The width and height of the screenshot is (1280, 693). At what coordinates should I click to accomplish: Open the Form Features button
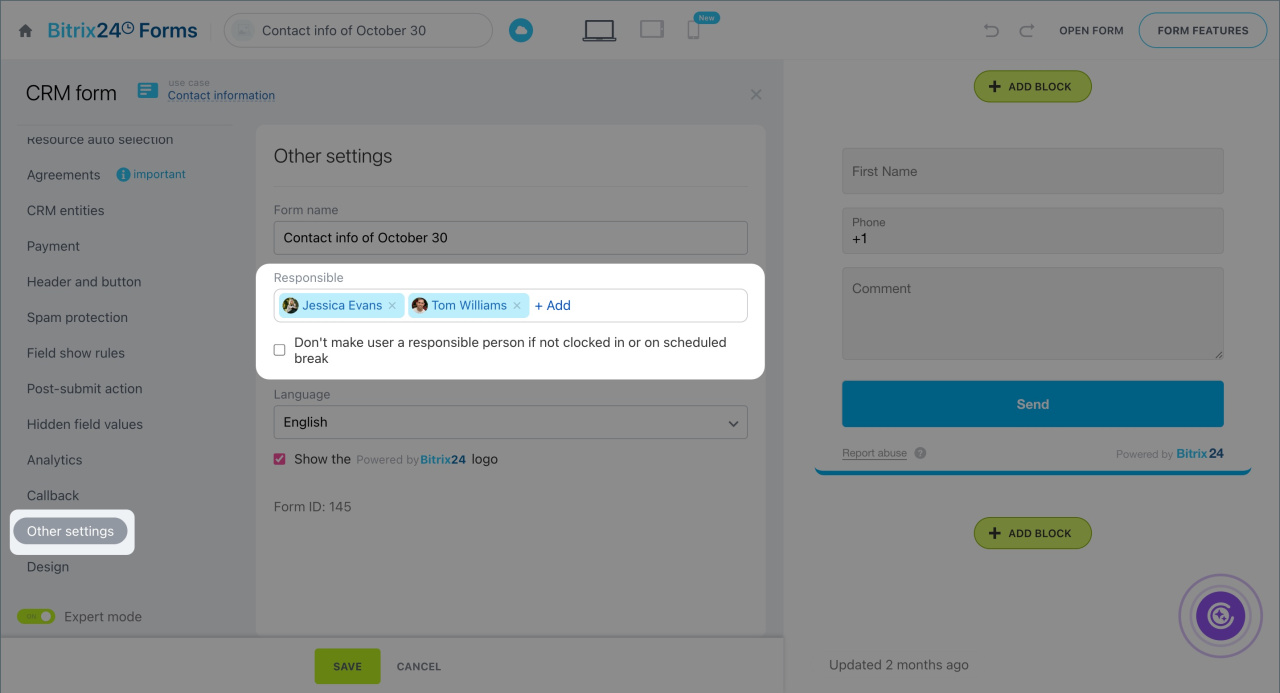(1202, 31)
